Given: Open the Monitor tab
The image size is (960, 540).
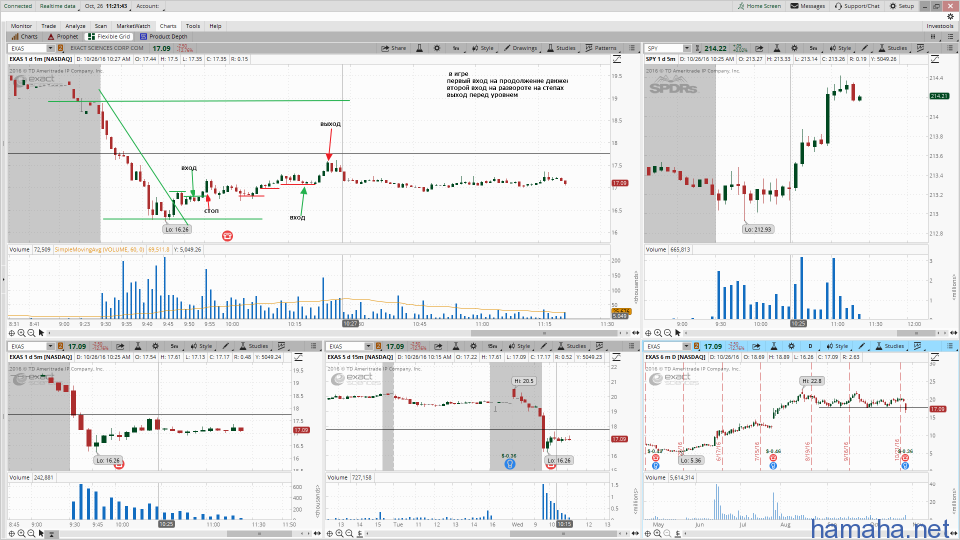Looking at the screenshot, I should coord(21,26).
